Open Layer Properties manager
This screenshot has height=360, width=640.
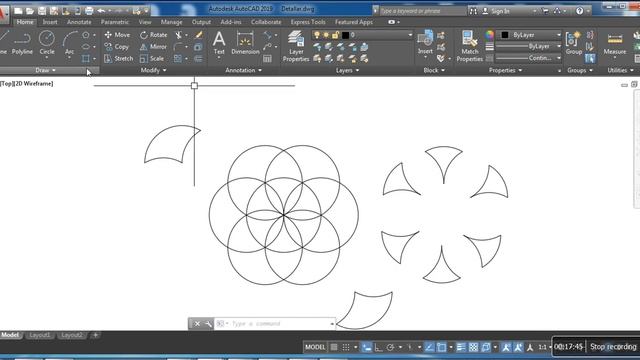click(x=296, y=46)
